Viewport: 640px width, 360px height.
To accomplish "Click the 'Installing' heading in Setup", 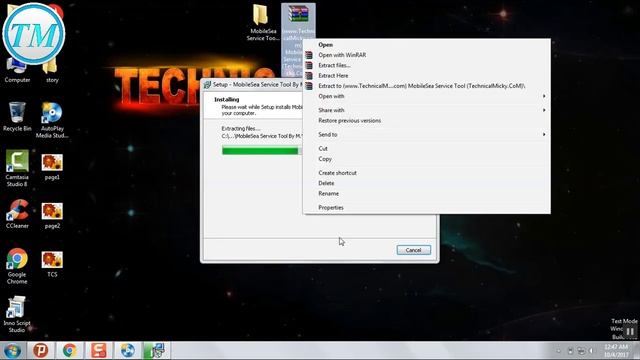I will coord(227,99).
